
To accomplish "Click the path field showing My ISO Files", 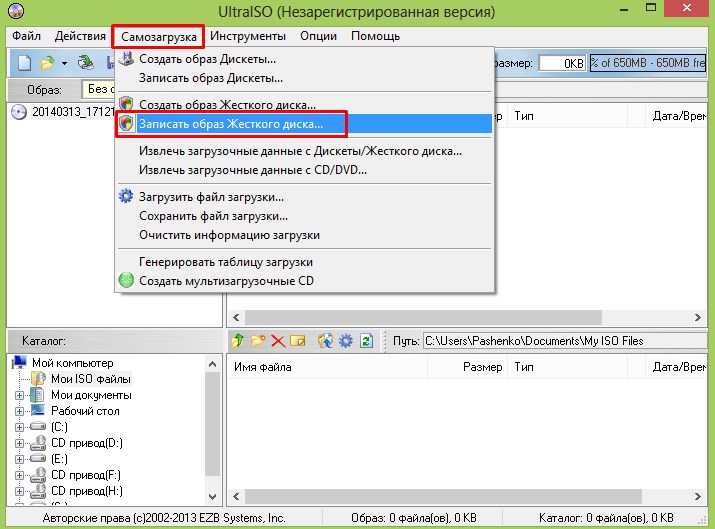I will (560, 341).
